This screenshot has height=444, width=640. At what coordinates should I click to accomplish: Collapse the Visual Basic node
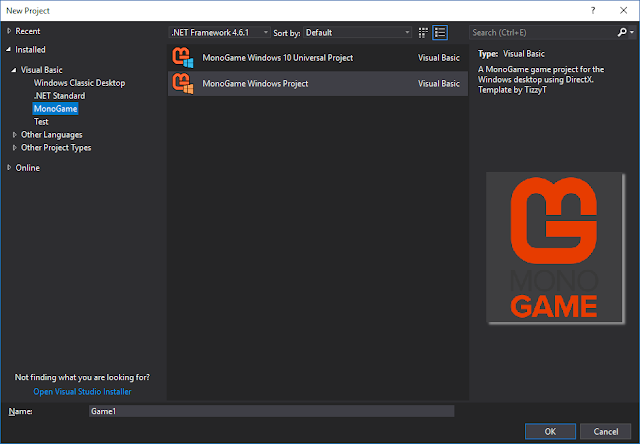14,70
